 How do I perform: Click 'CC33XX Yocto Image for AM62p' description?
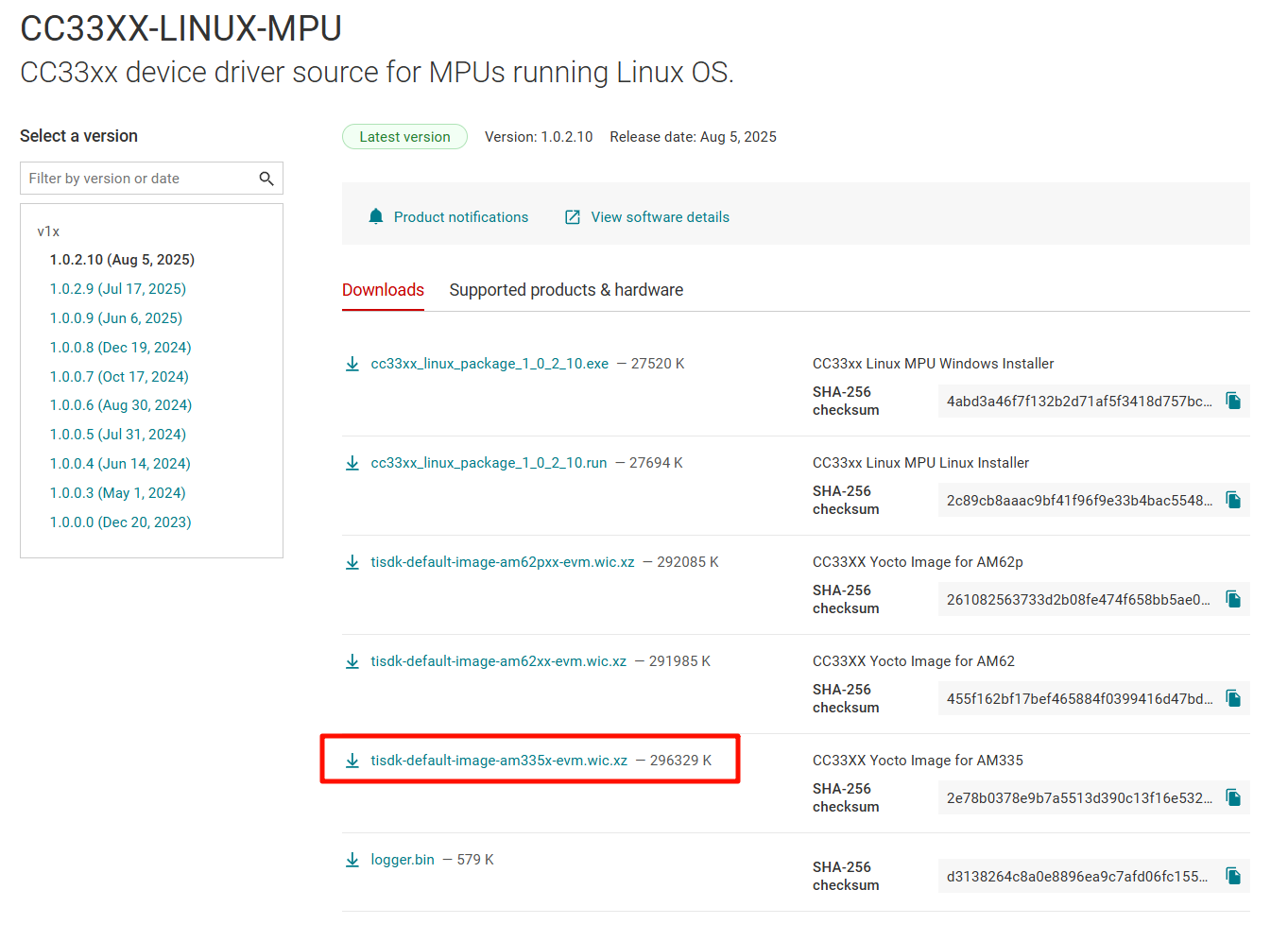918,562
